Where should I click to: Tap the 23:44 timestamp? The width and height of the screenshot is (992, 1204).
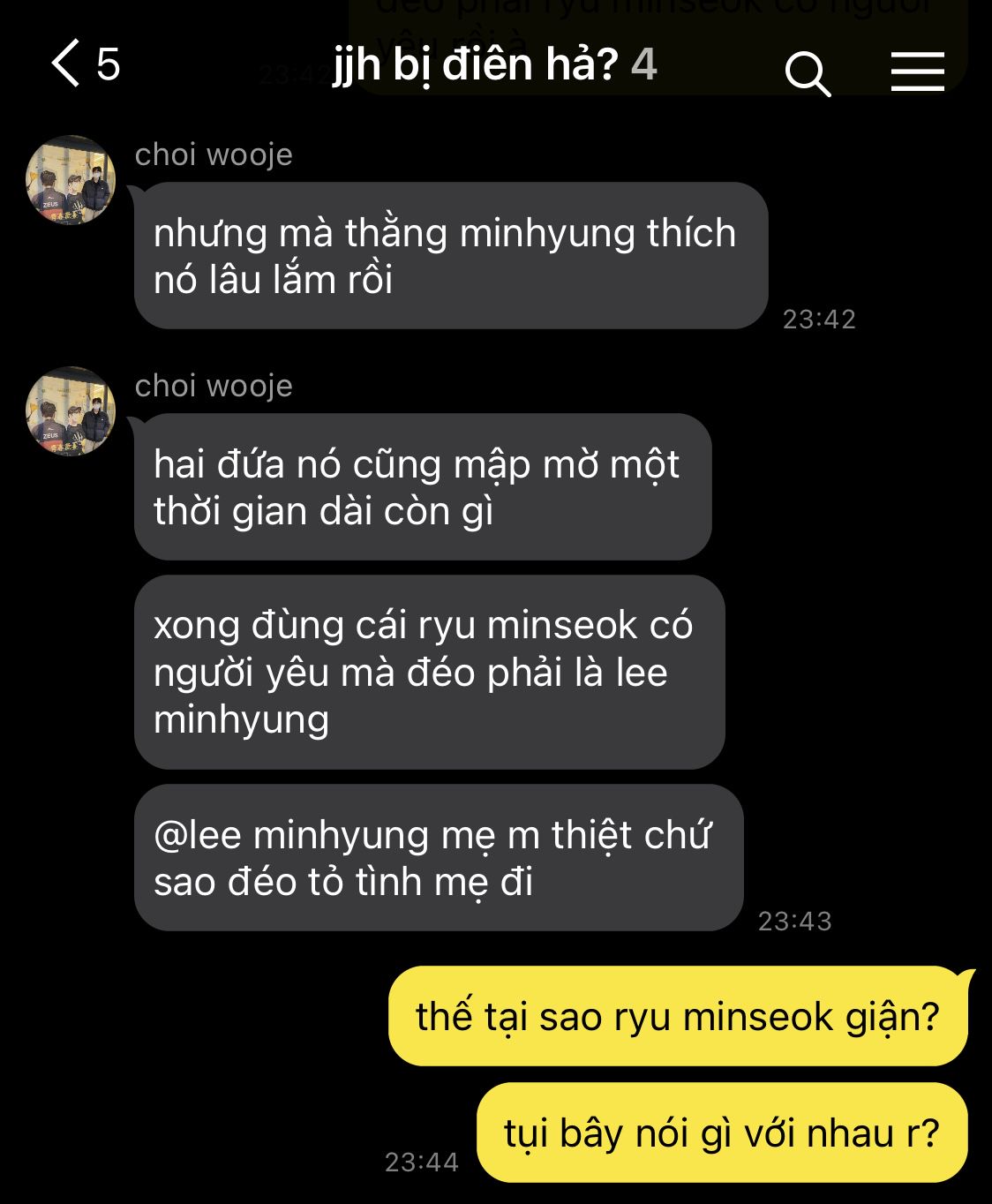[421, 1162]
